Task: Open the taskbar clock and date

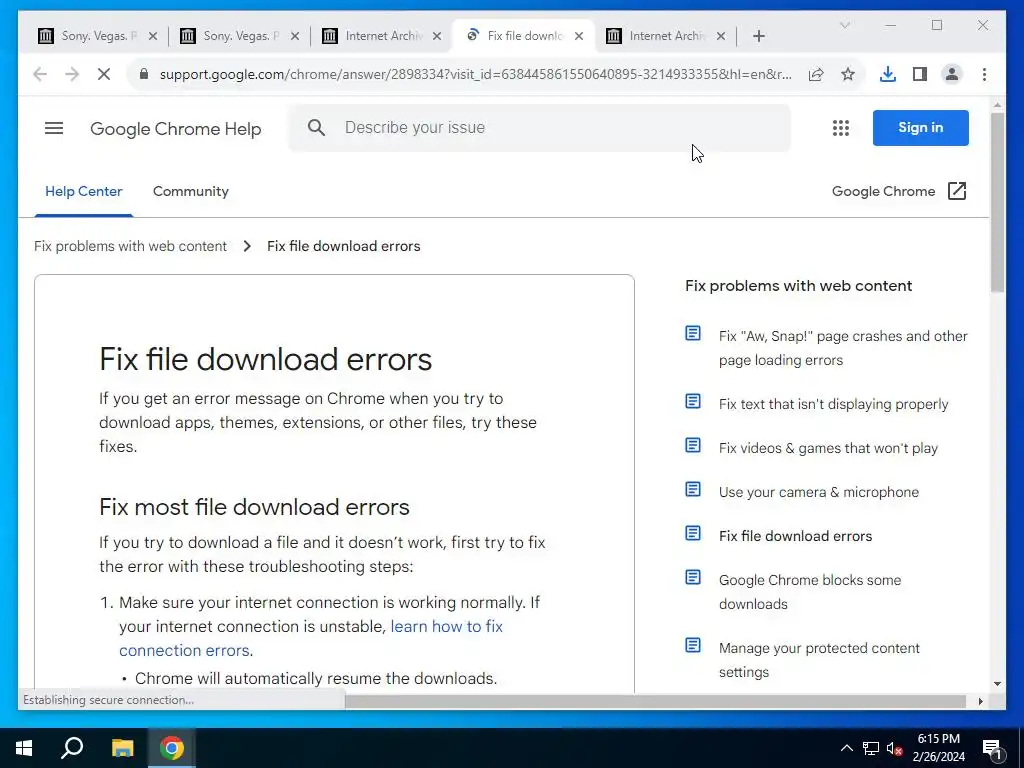Action: pos(938,748)
